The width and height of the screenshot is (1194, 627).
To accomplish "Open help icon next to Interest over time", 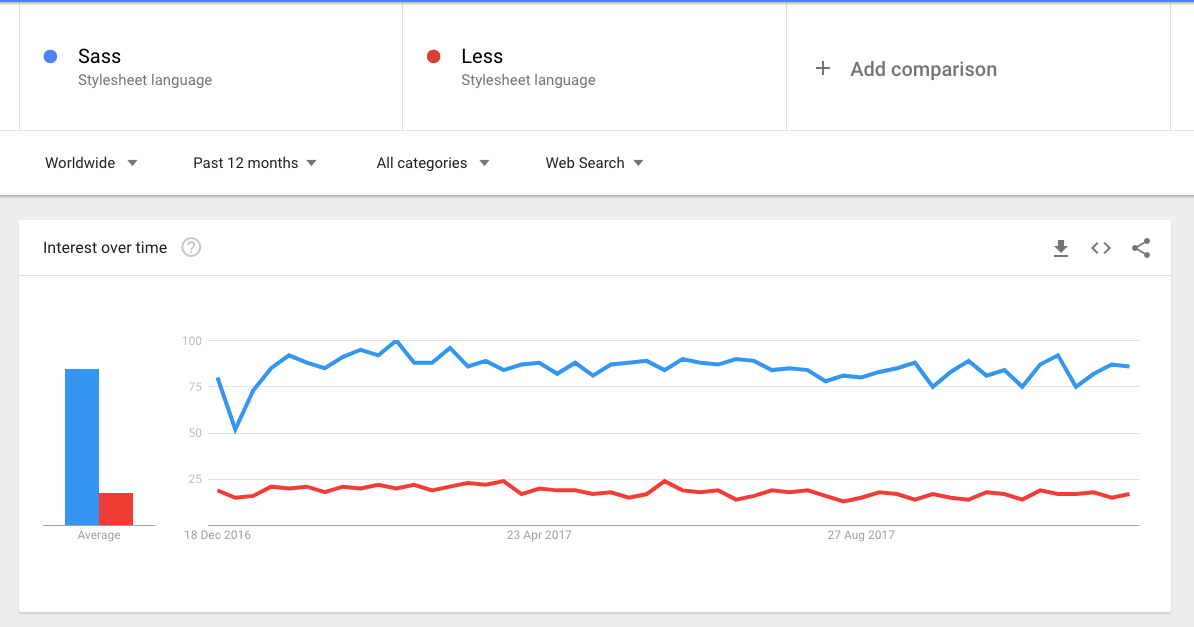I will click(x=191, y=247).
